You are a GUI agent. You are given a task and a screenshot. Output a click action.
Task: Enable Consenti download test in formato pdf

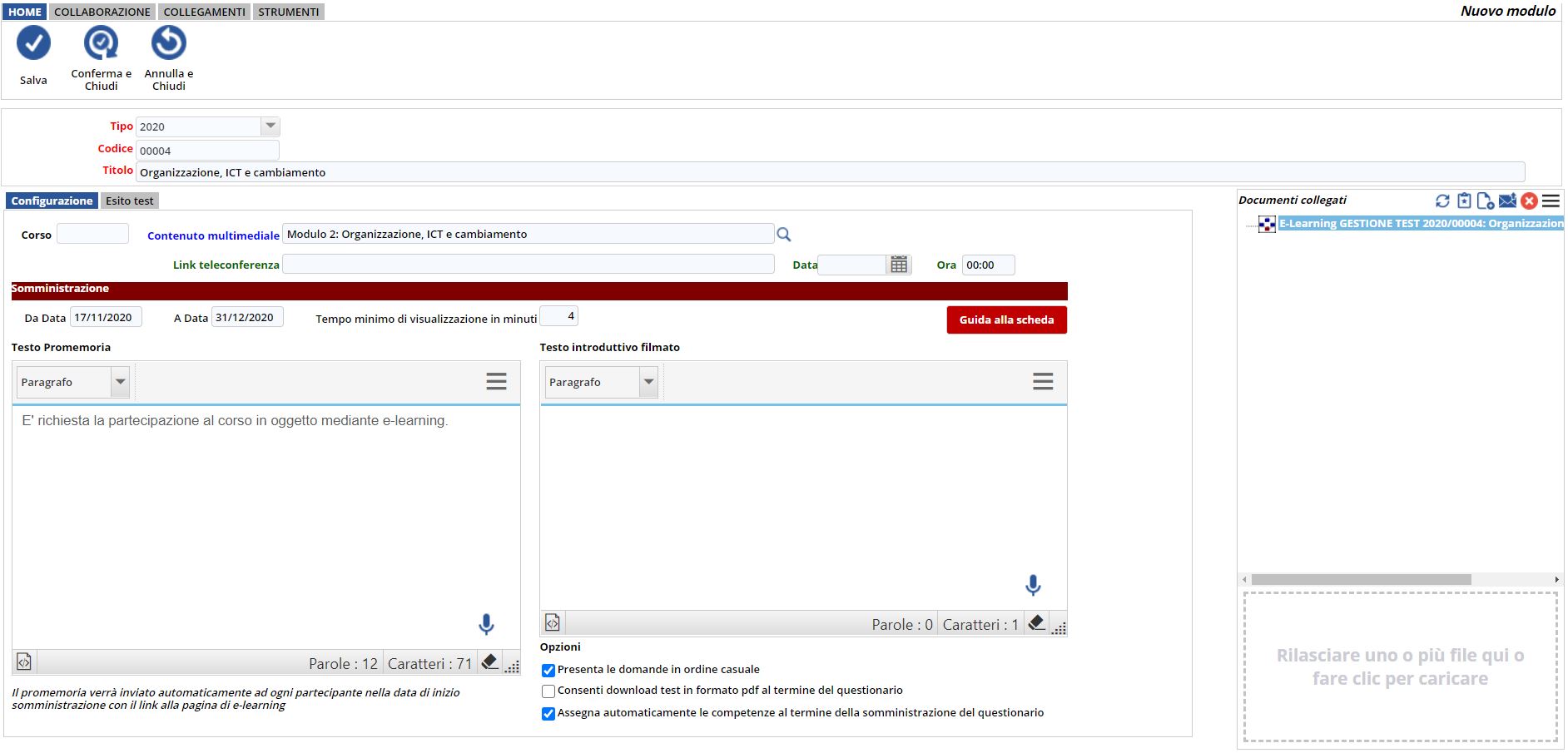548,691
